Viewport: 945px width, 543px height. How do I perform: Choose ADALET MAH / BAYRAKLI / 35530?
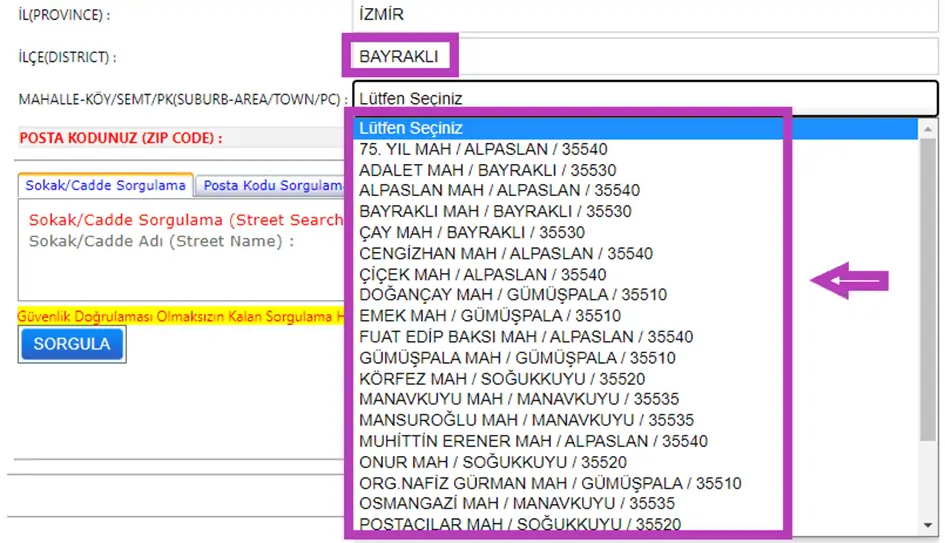pyautogui.click(x=487, y=170)
